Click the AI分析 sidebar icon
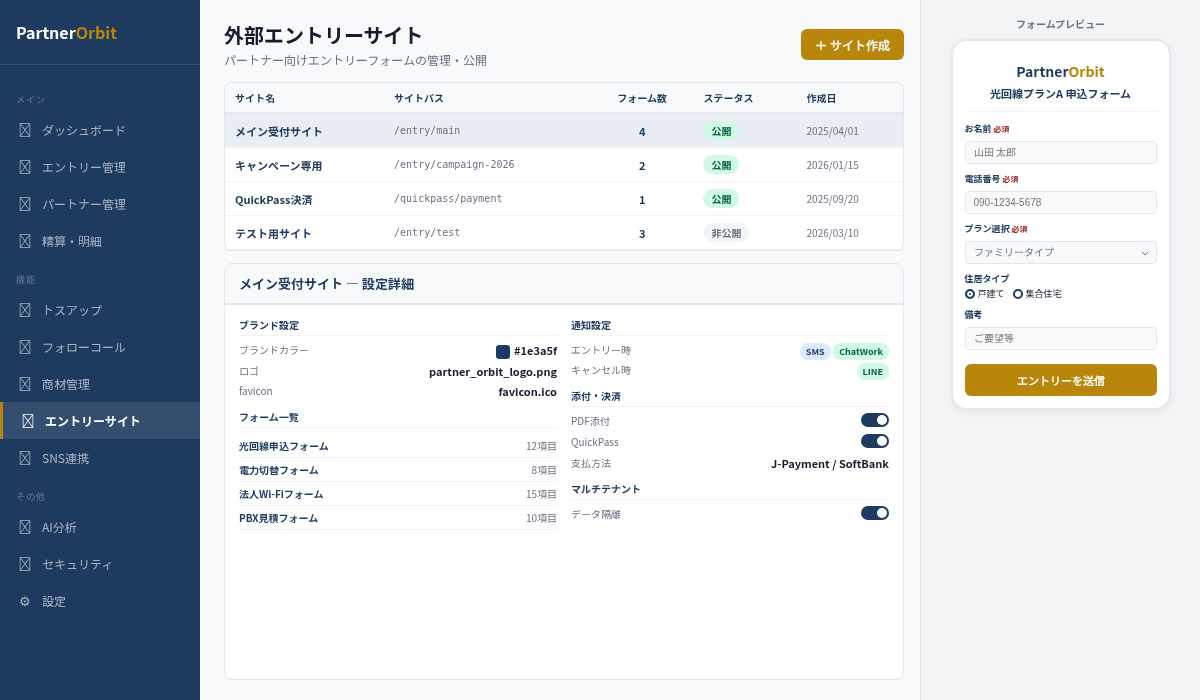 pyautogui.click(x=25, y=527)
